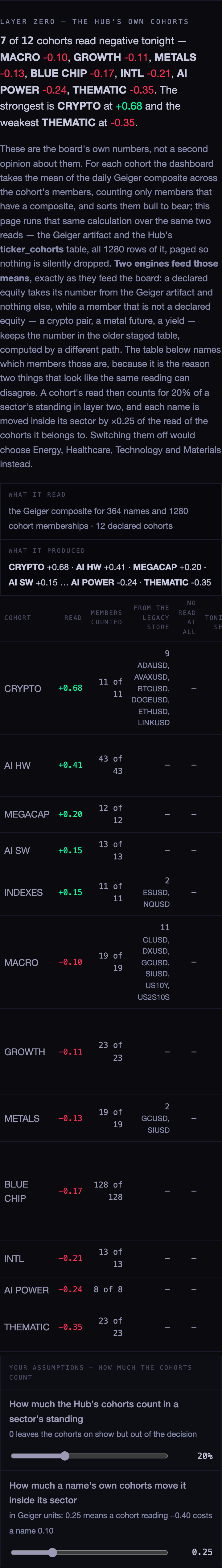
Task: Click the READ column header
Action: tap(73, 617)
